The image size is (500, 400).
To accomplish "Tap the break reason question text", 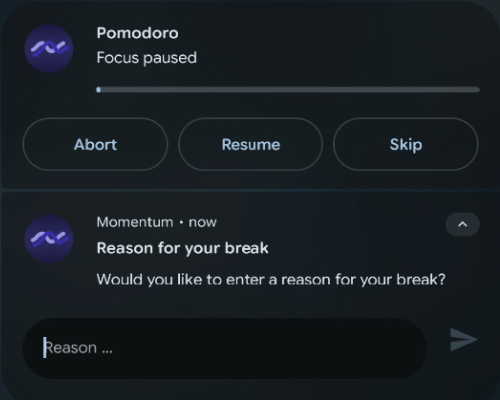I will (271, 279).
